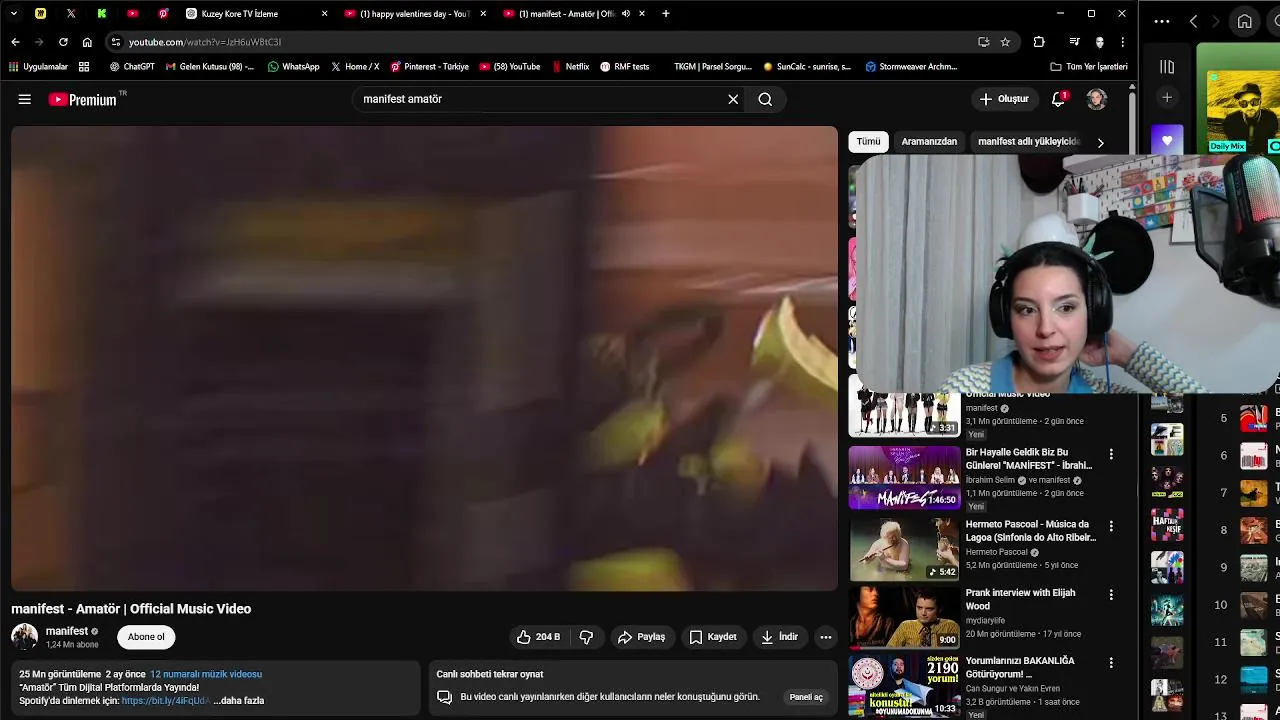The image size is (1280, 720).
Task: Open options for Bir Hayalle Geldik video
Action: pyautogui.click(x=1111, y=454)
